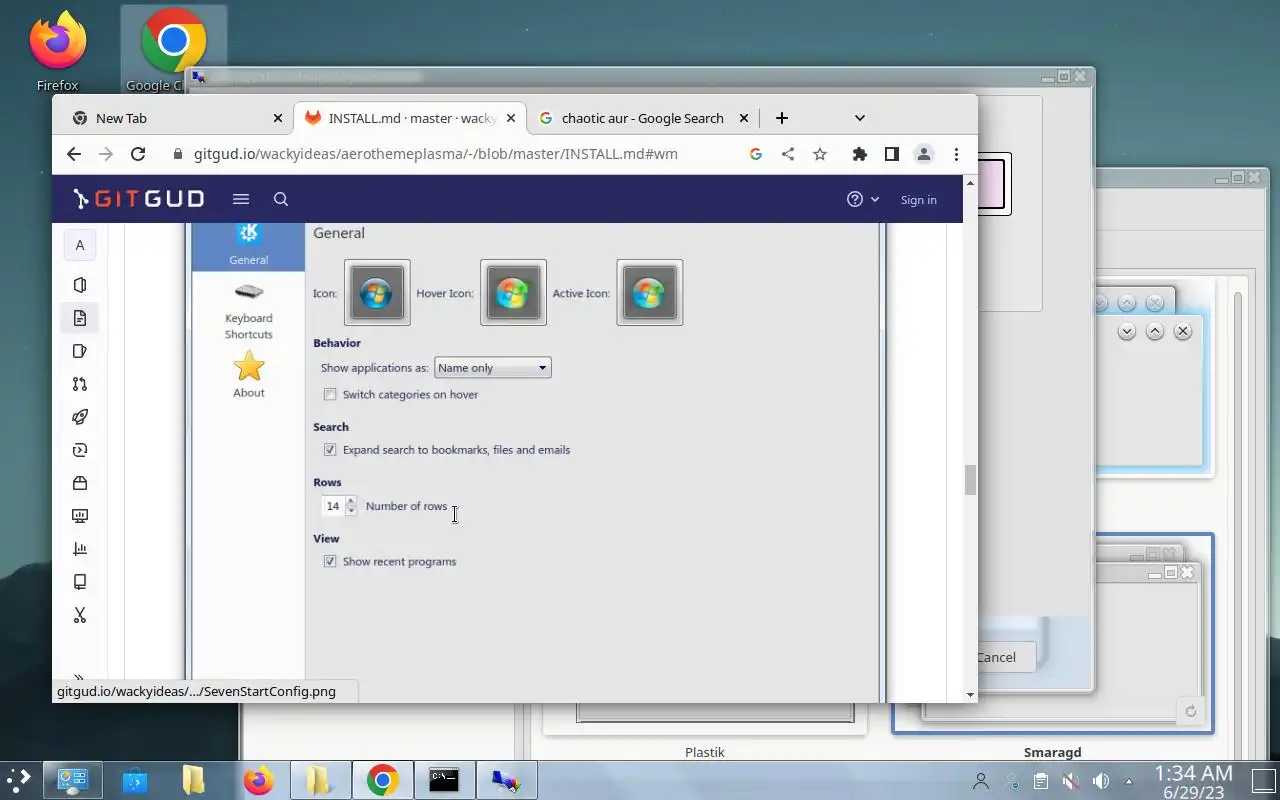The image size is (1280, 800).
Task: Open Snippets scissors icon in sidebar
Action: [x=80, y=615]
